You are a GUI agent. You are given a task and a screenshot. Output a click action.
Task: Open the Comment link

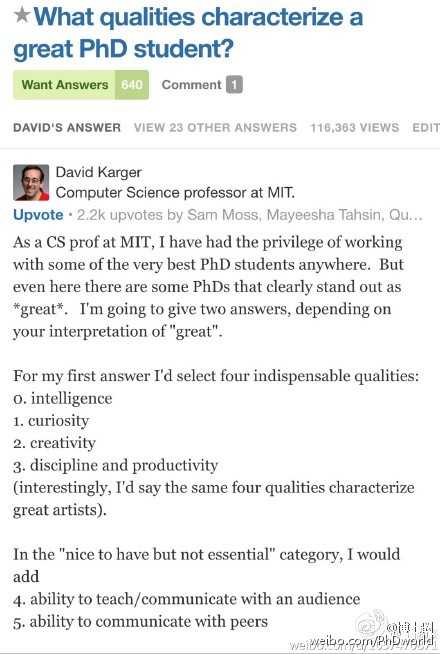[191, 85]
